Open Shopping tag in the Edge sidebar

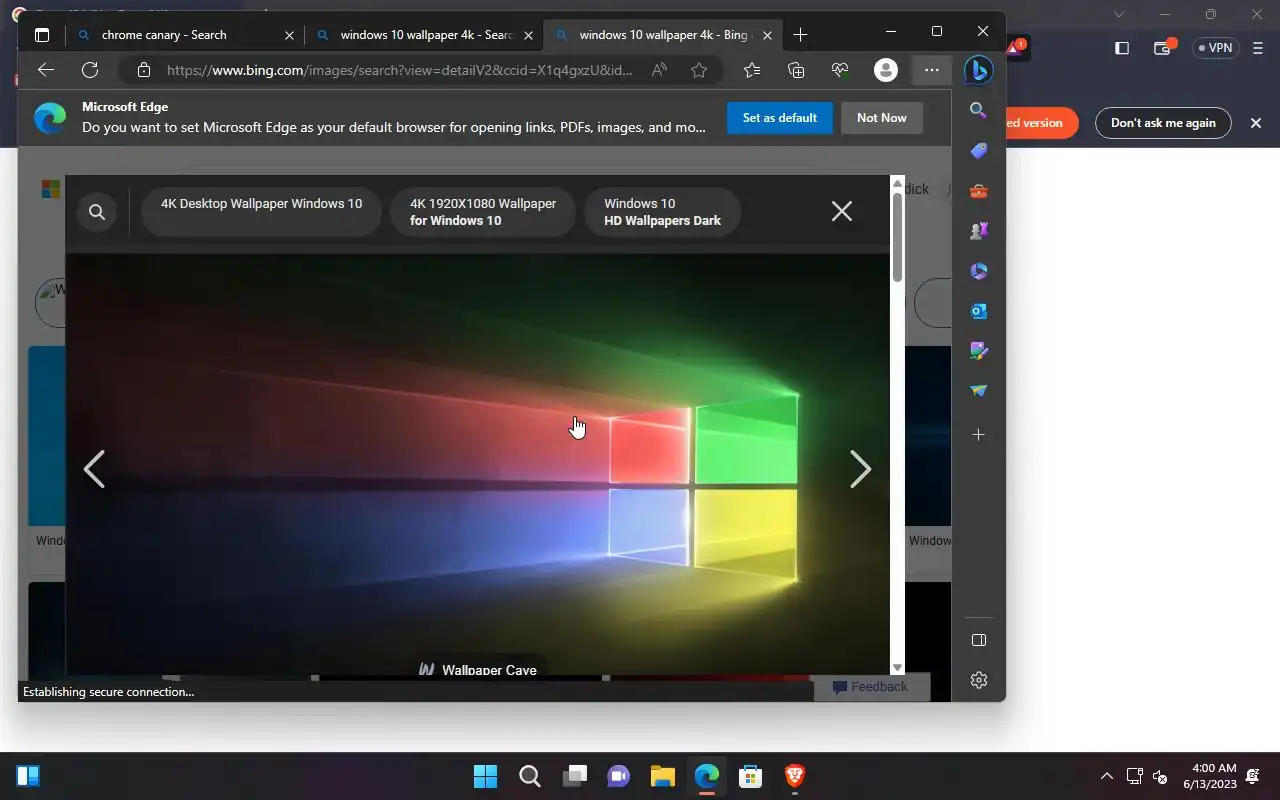click(978, 150)
